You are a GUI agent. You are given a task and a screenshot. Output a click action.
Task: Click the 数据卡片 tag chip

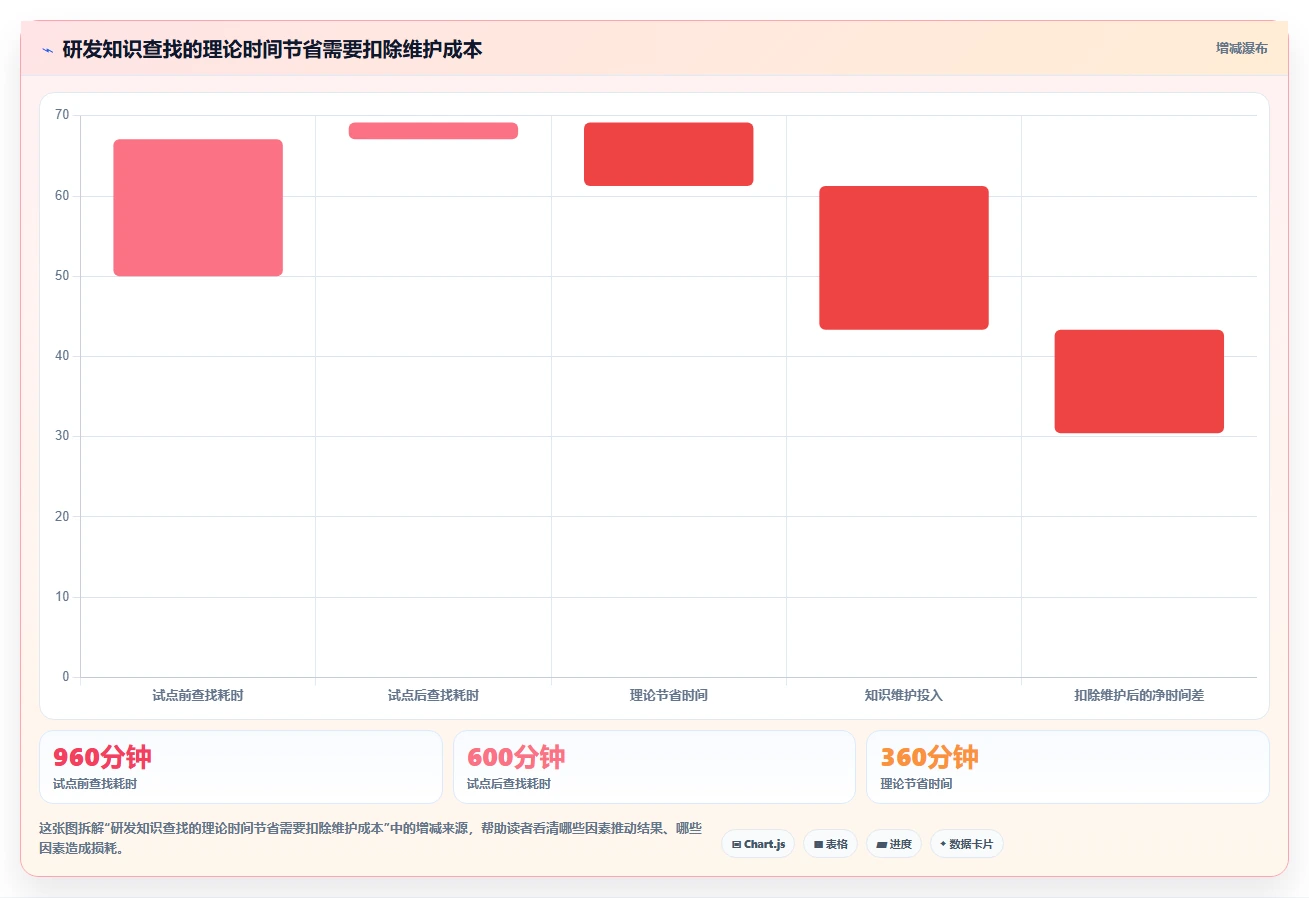(x=966, y=844)
